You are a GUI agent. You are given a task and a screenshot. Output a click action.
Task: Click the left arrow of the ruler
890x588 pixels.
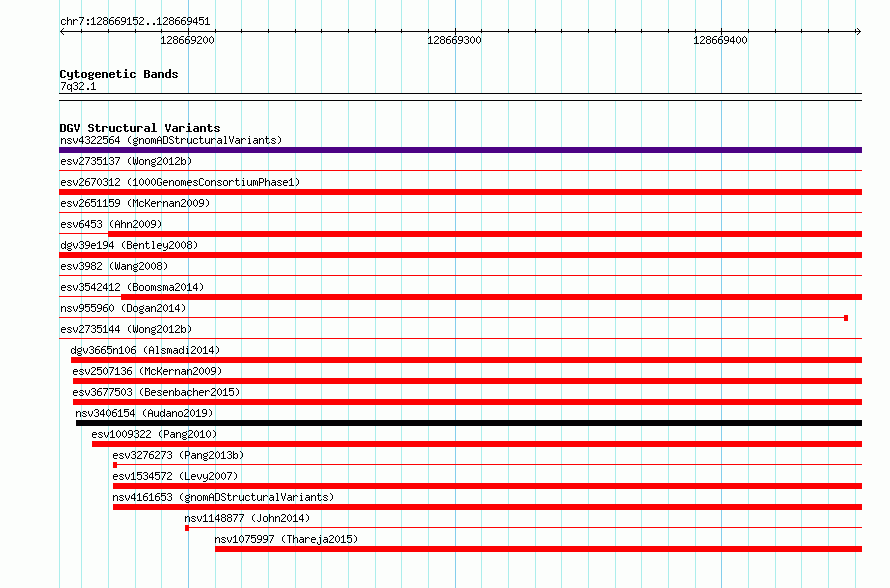[x=62, y=31]
